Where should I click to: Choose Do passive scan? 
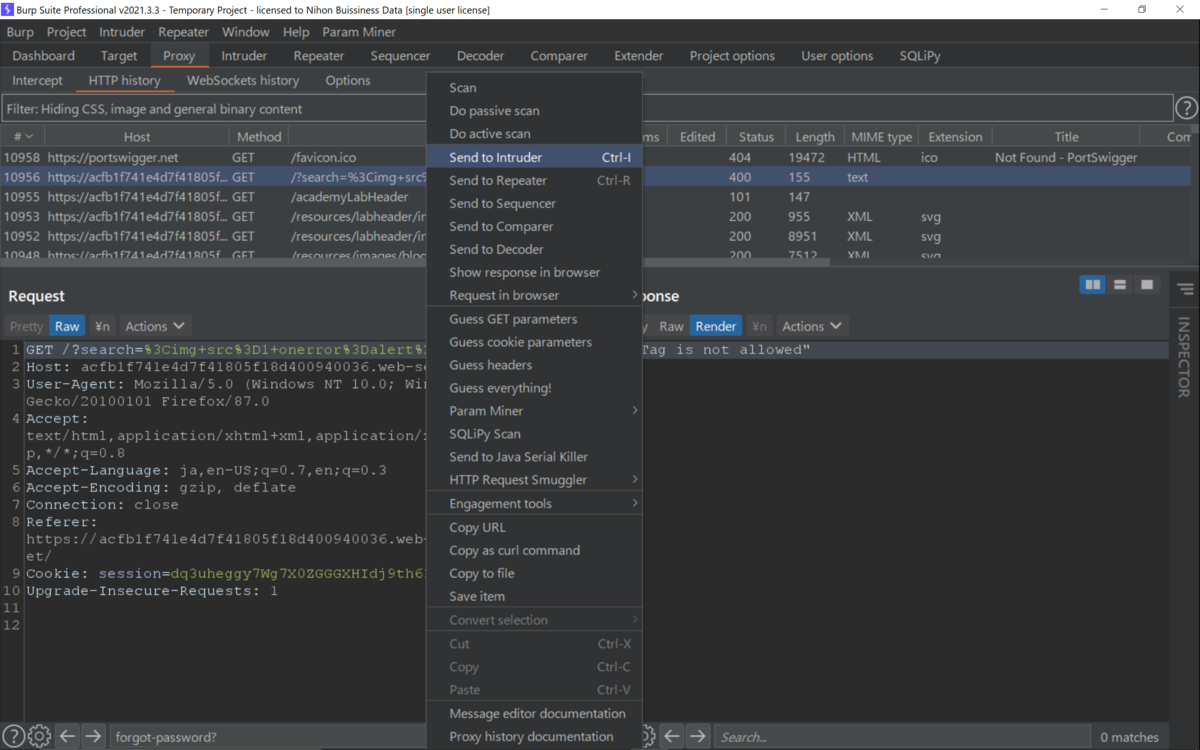pyautogui.click(x=534, y=111)
